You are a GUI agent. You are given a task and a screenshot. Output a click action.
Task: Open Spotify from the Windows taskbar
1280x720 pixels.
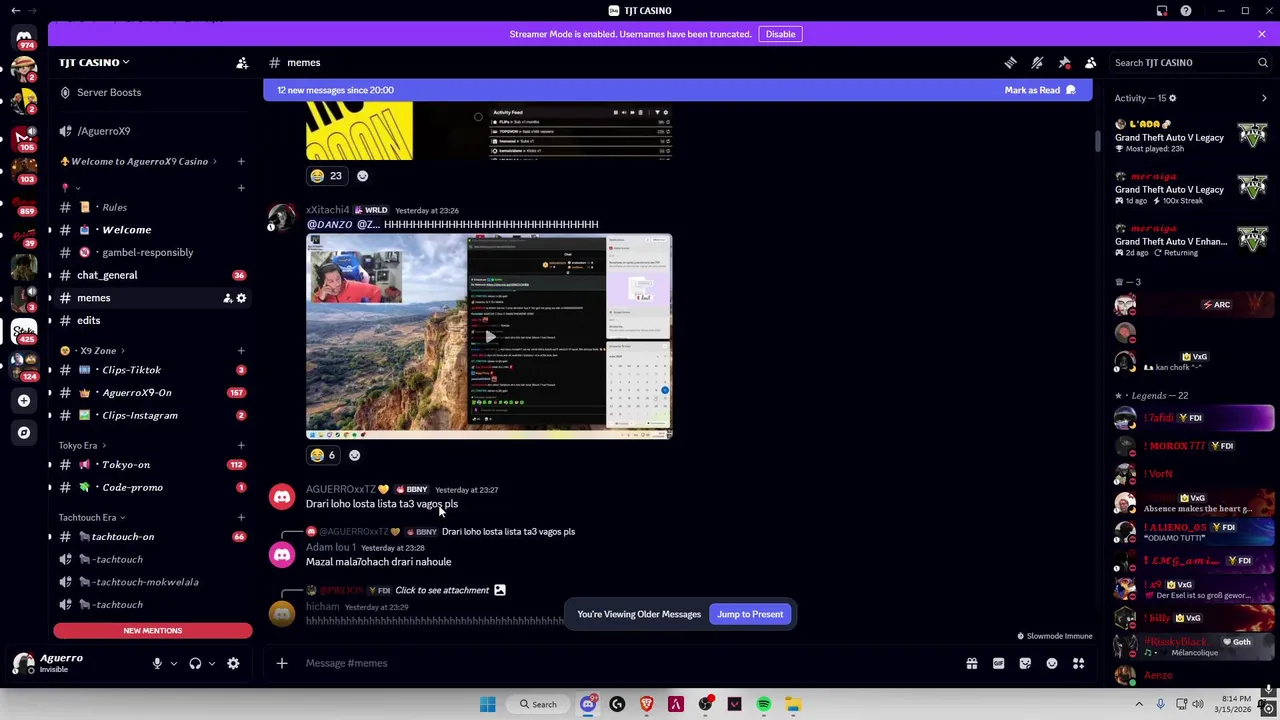[x=764, y=704]
